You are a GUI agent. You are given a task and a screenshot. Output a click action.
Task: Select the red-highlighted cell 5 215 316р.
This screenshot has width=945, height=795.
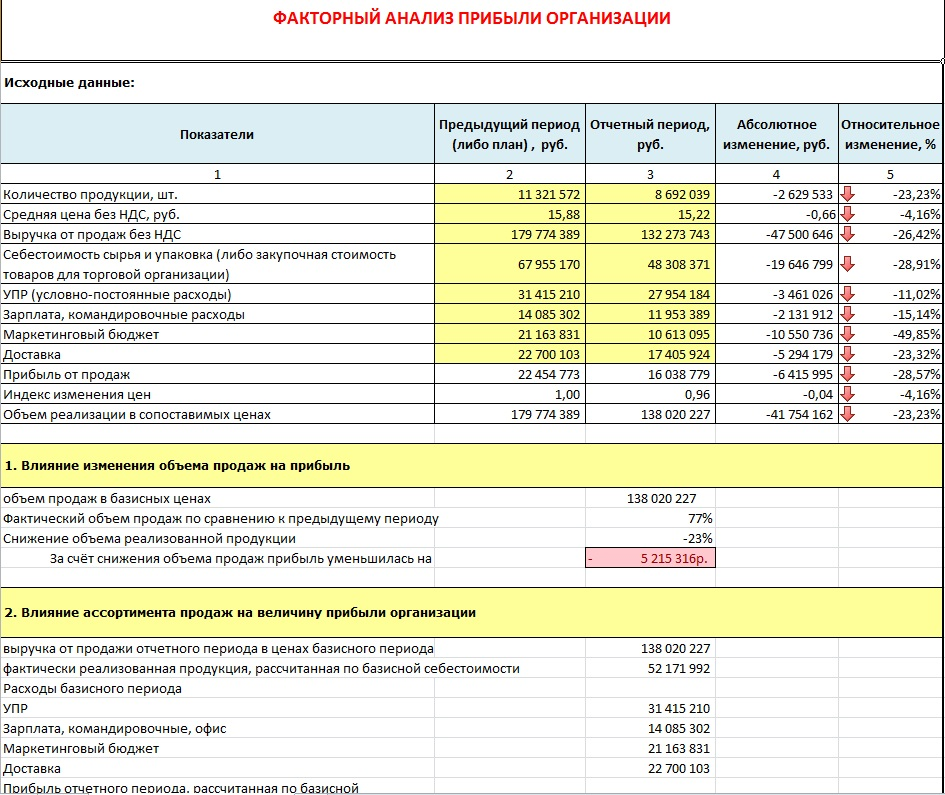[650, 558]
